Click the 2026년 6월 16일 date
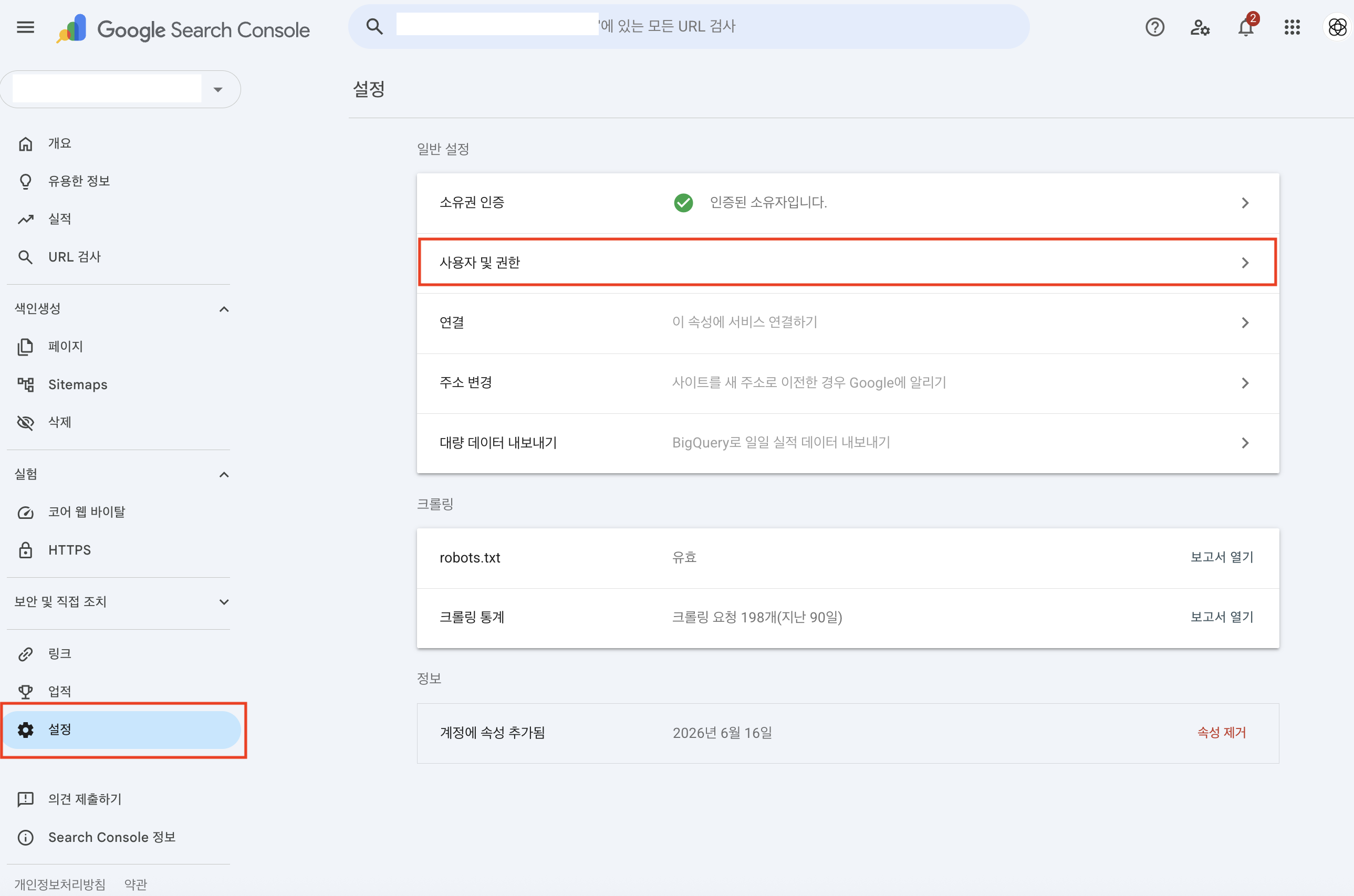The width and height of the screenshot is (1354, 896). tap(722, 733)
